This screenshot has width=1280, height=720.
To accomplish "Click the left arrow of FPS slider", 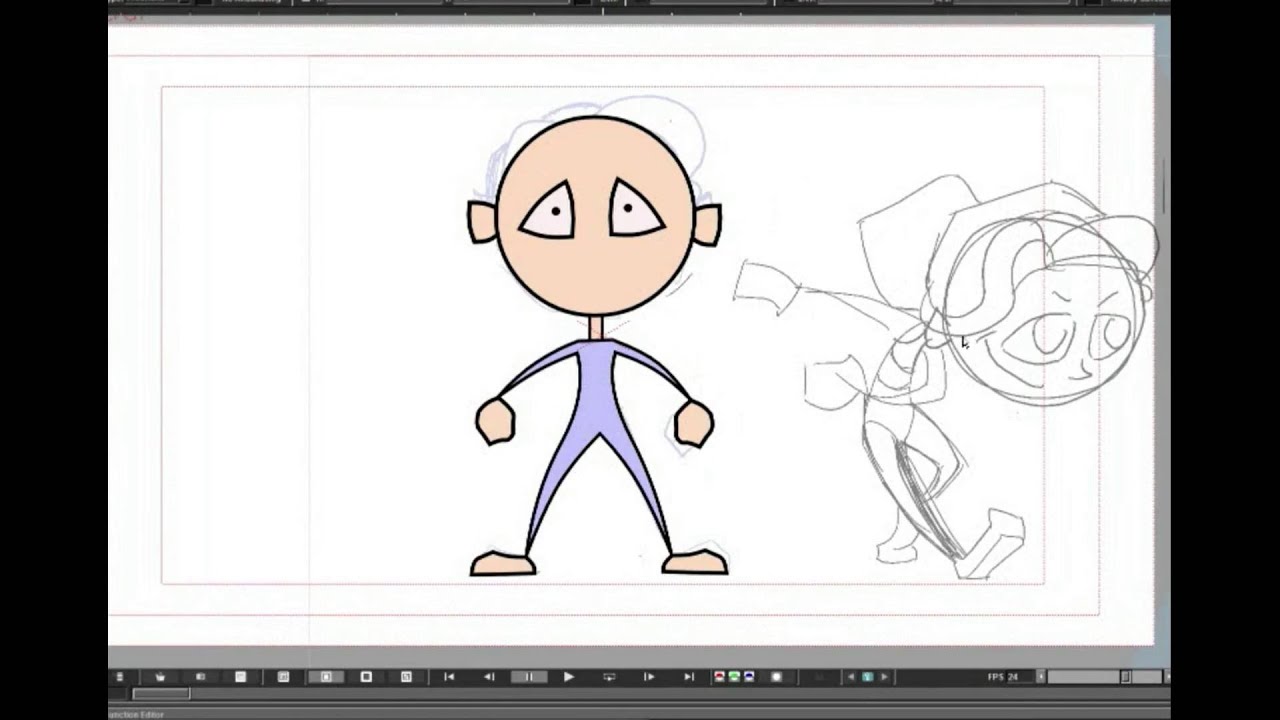I will [x=1041, y=677].
